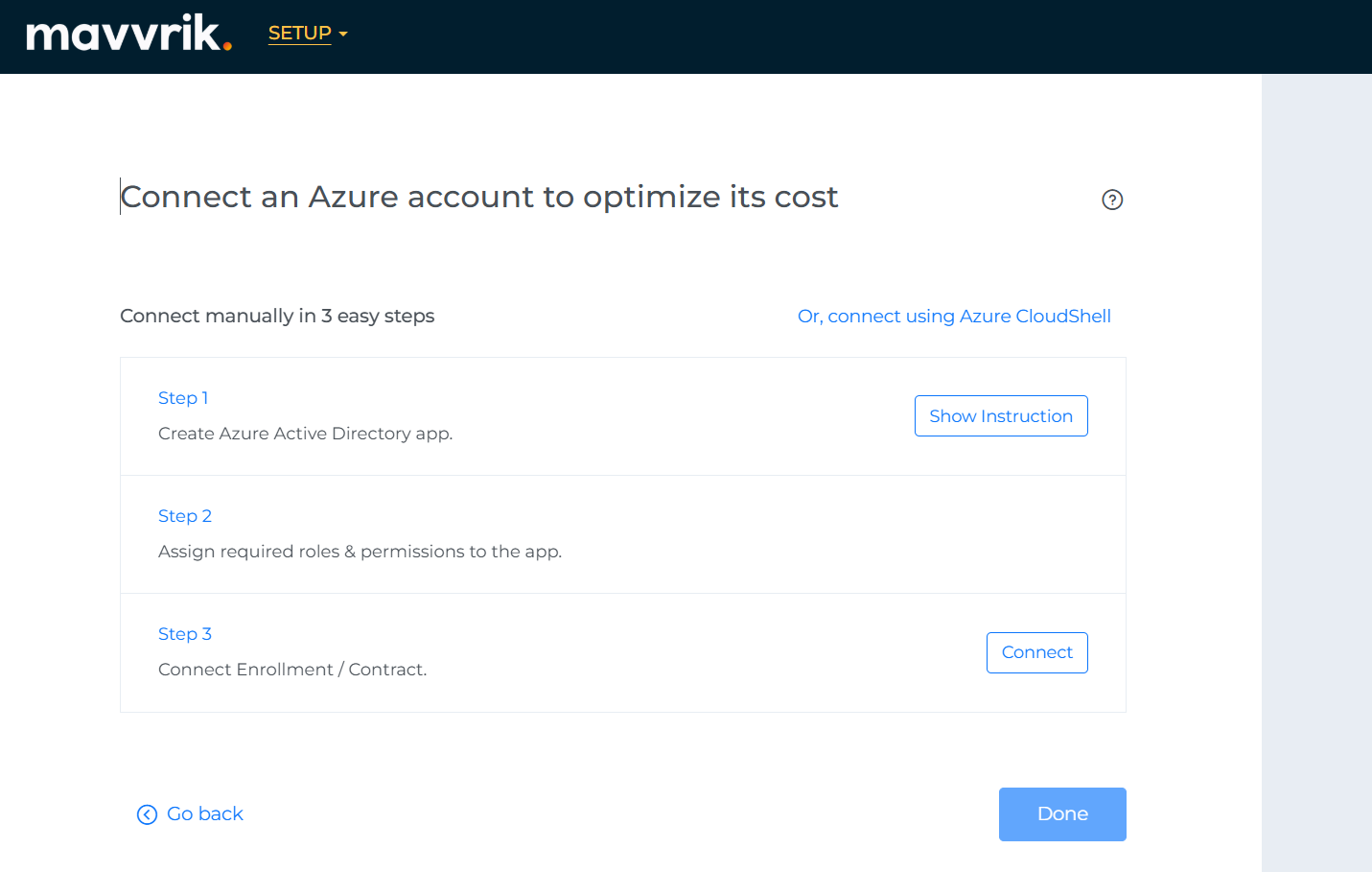Click the Create Azure Active Directory app description

pyautogui.click(x=305, y=434)
